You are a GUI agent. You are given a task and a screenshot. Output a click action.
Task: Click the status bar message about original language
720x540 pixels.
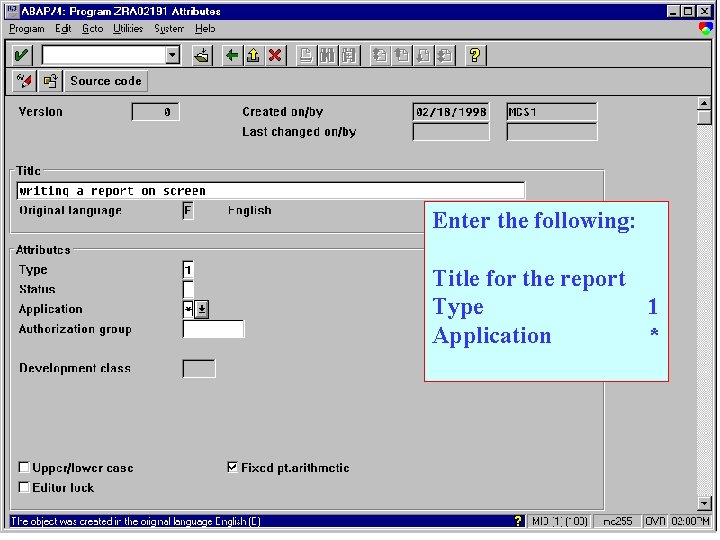(x=136, y=521)
